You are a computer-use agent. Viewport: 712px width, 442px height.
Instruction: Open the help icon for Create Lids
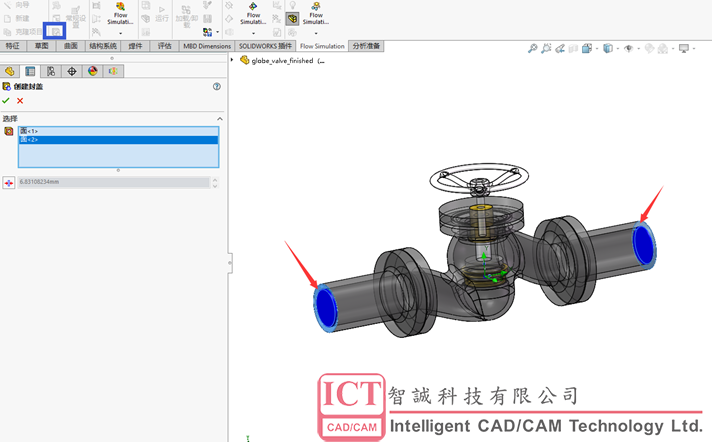tap(217, 87)
